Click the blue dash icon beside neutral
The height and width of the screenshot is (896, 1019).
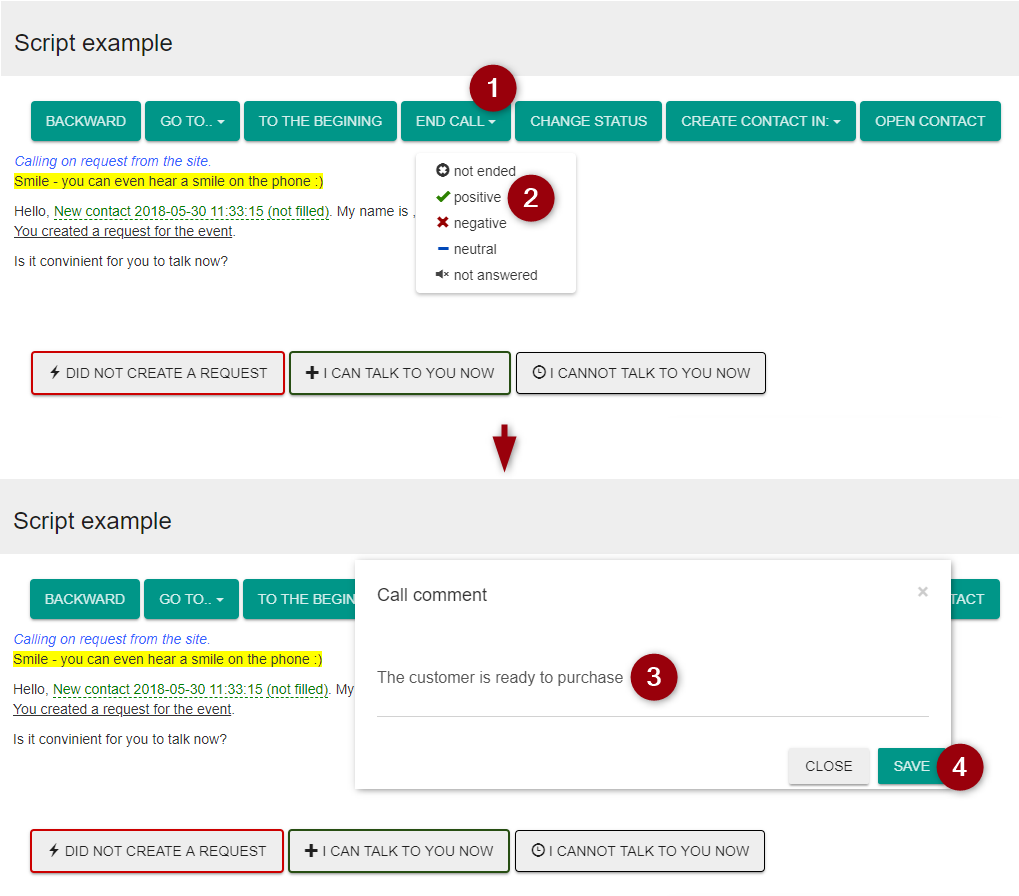[443, 249]
